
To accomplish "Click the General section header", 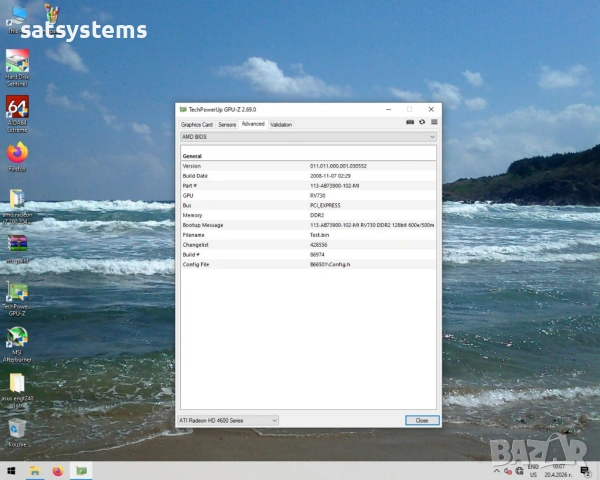I will [x=192, y=156].
